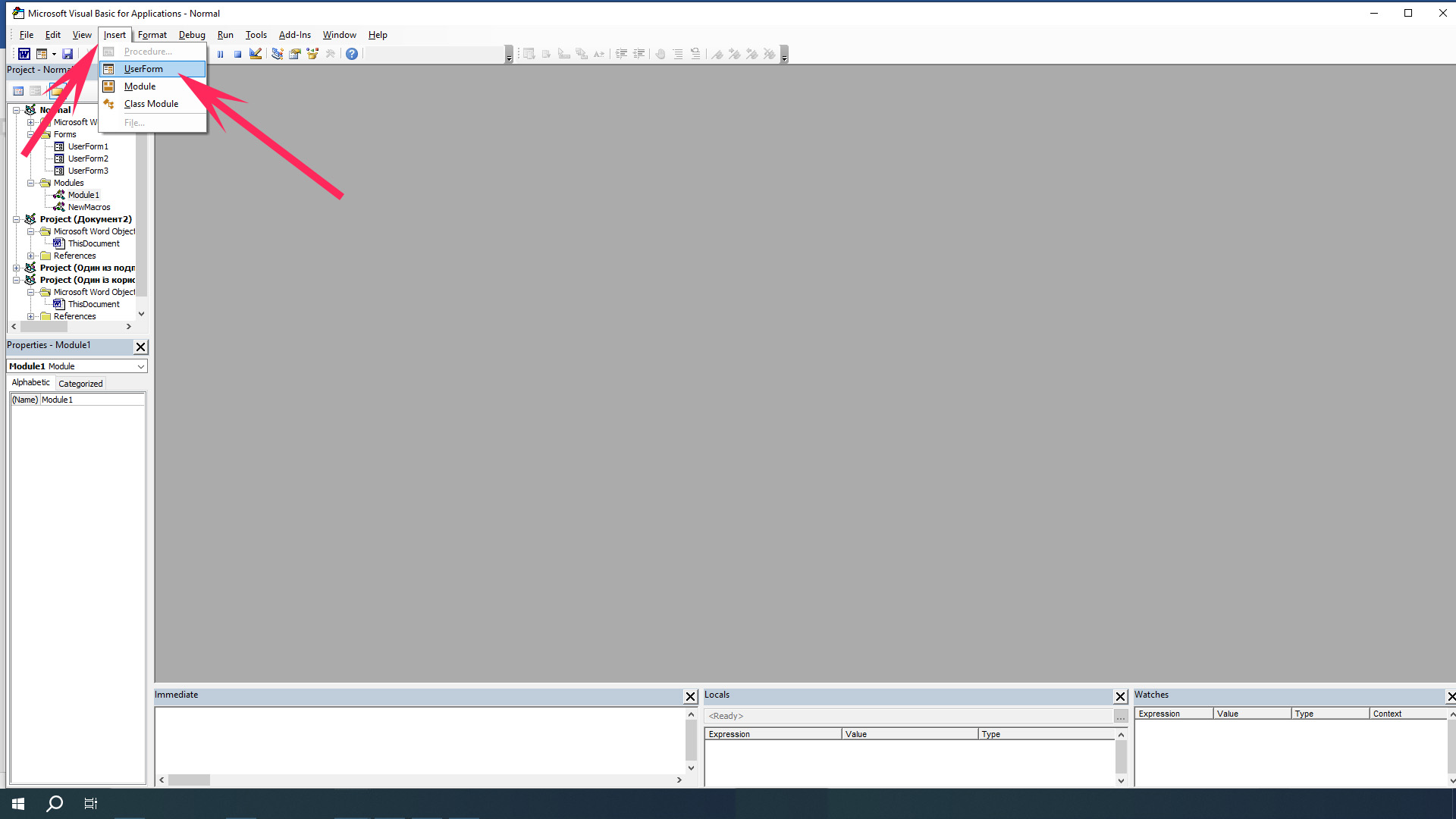
Task: Toggle Bookmark using the flag icon
Action: click(x=717, y=54)
